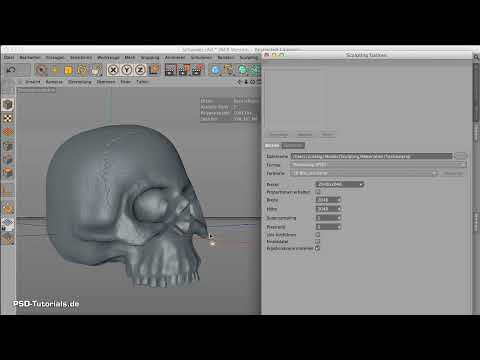480x360 pixels.
Task: Click the Pixelrand value field
Action: coord(326,227)
